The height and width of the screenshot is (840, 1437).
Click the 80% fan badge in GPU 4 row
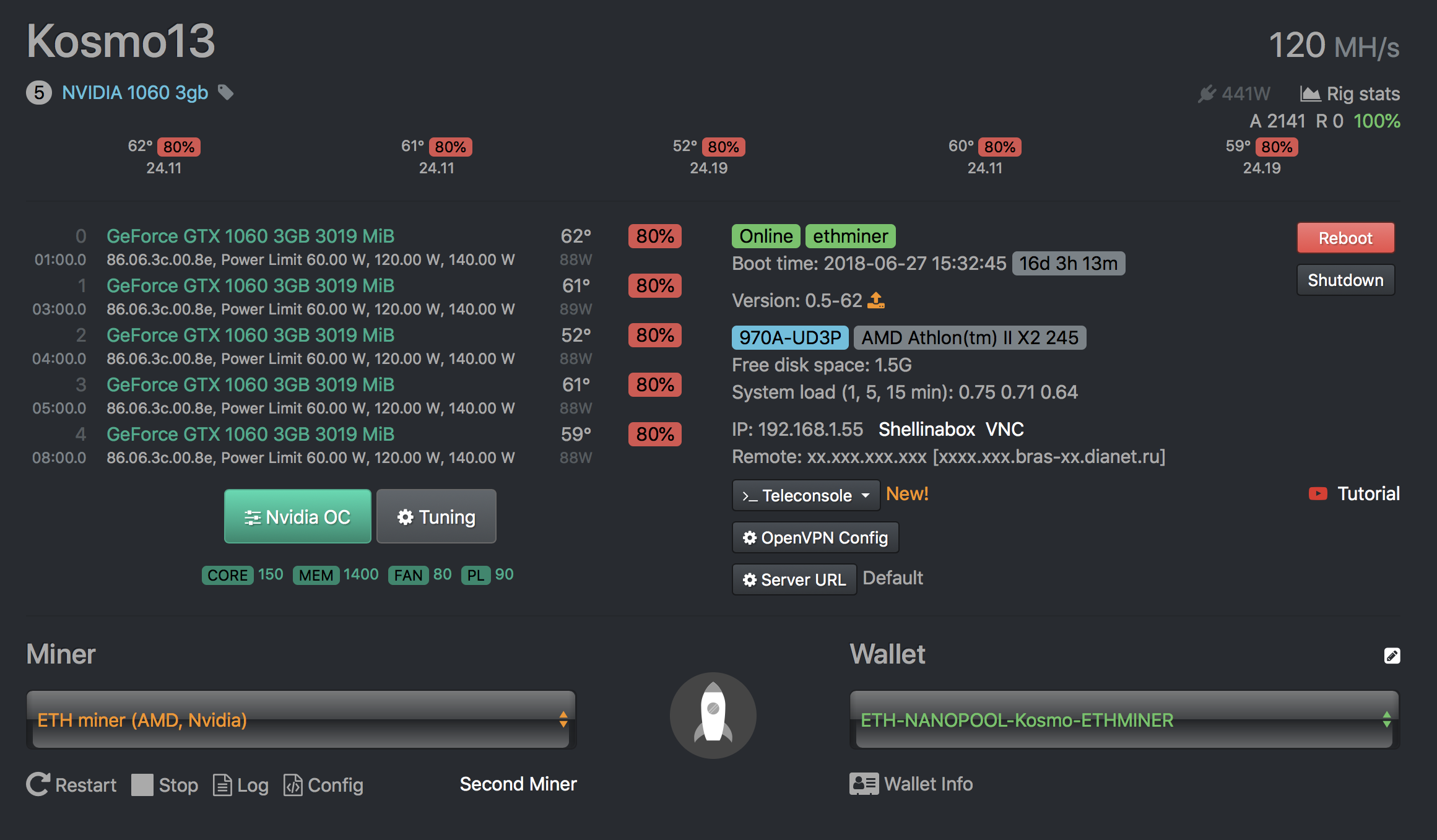coord(655,434)
